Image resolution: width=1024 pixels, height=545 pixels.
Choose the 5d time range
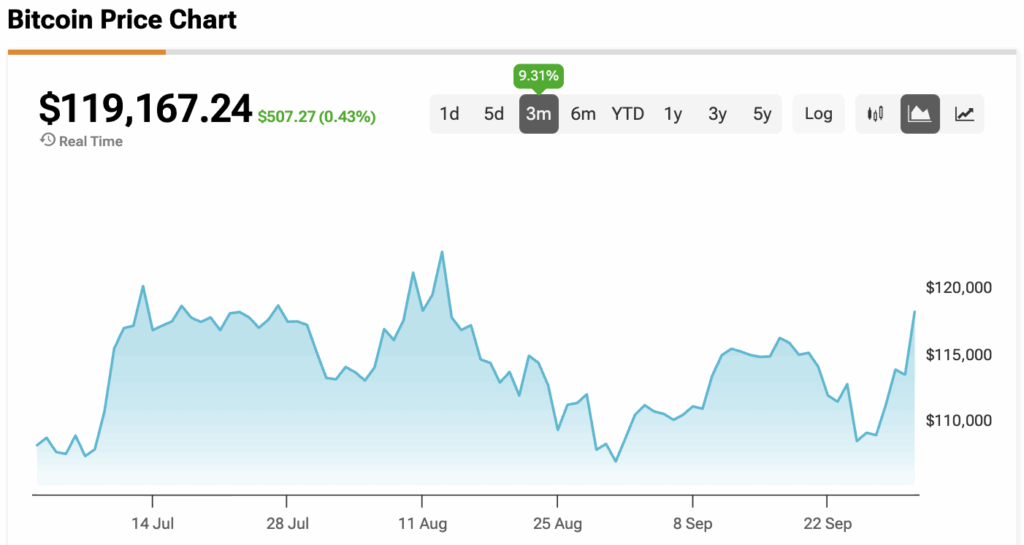pos(494,114)
